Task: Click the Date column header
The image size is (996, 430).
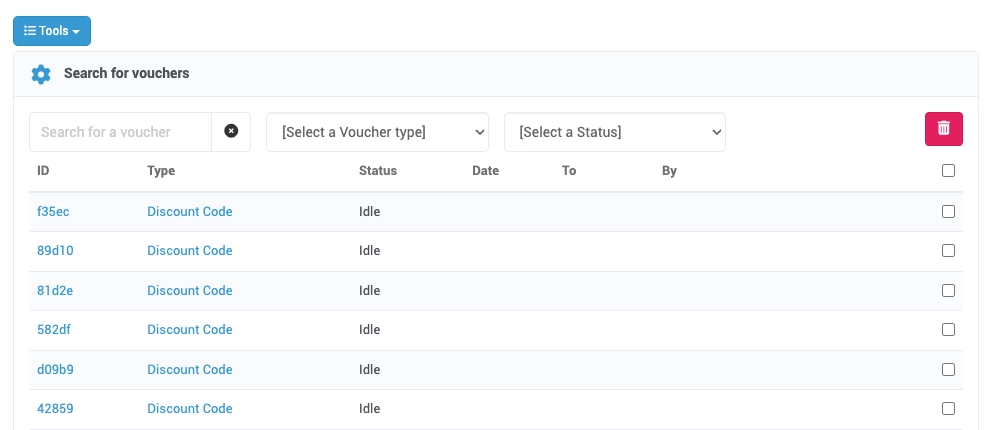Action: pos(485,171)
